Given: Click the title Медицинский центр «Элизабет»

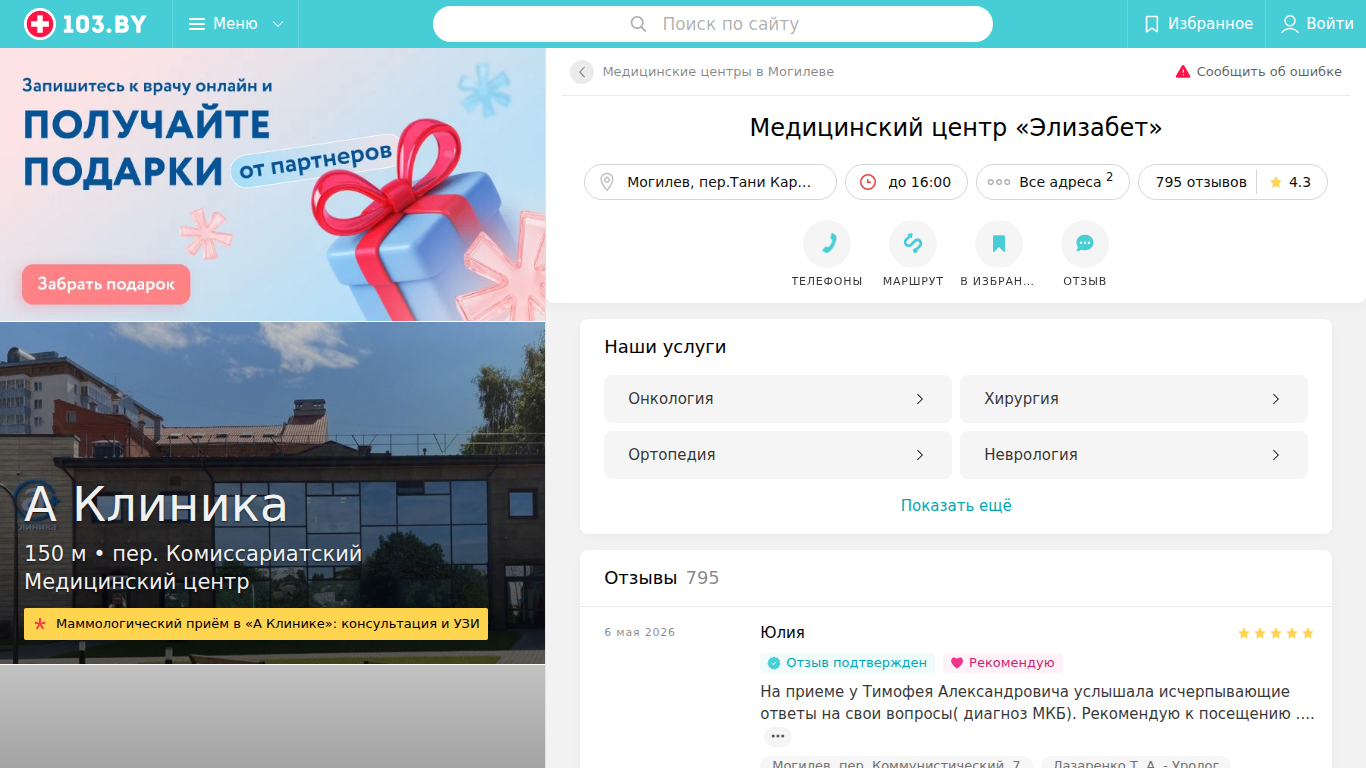Looking at the screenshot, I should tap(956, 128).
